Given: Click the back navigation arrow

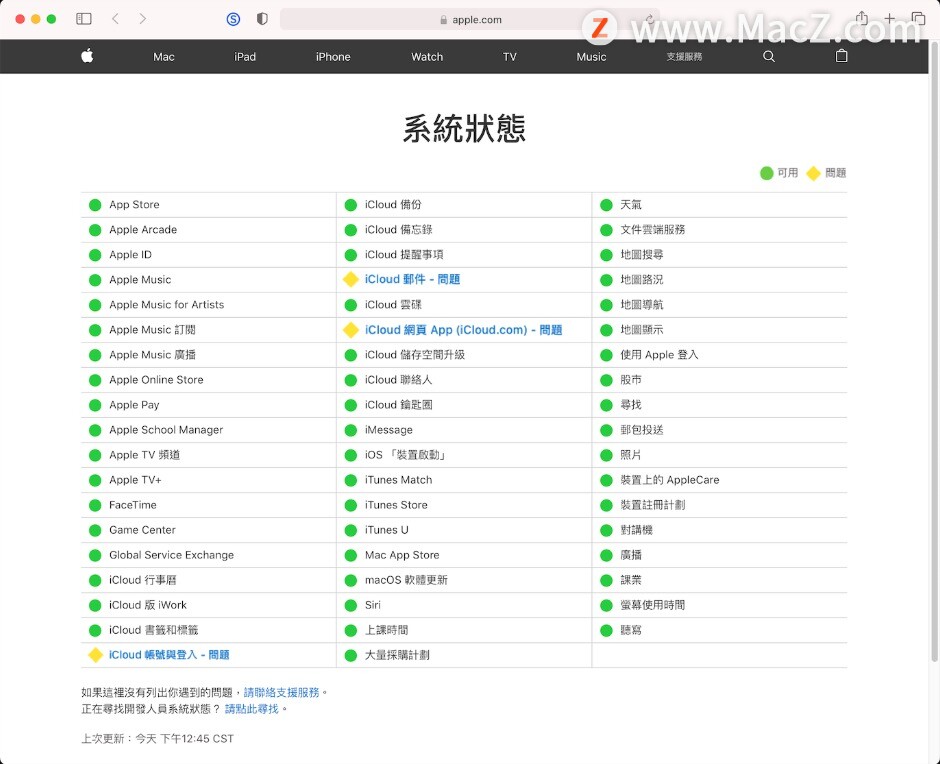Looking at the screenshot, I should (115, 18).
